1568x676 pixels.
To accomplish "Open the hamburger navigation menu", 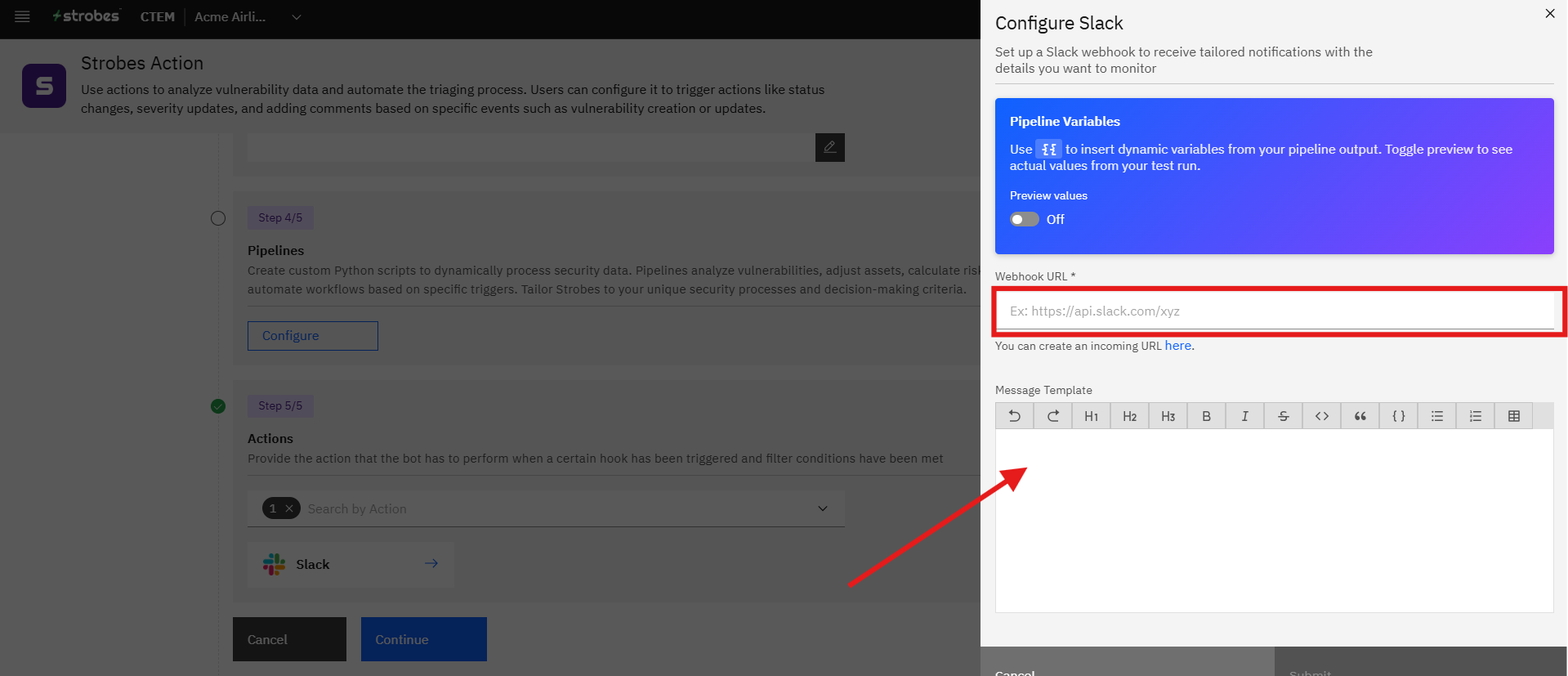I will point(22,16).
